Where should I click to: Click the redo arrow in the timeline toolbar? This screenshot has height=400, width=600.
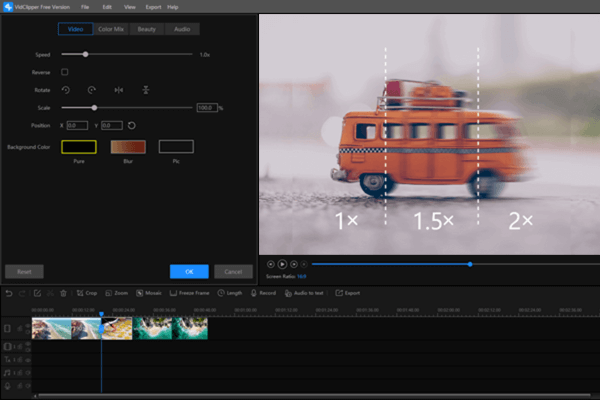click(22, 293)
